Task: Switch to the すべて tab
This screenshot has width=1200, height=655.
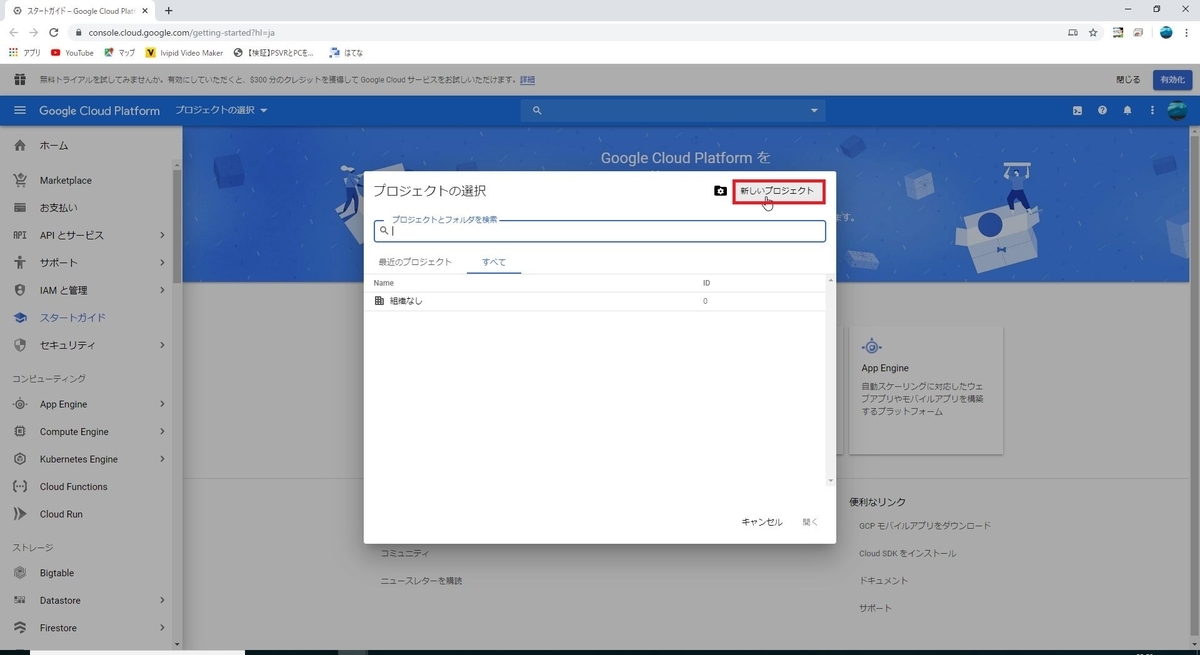Action: pyautogui.click(x=494, y=262)
